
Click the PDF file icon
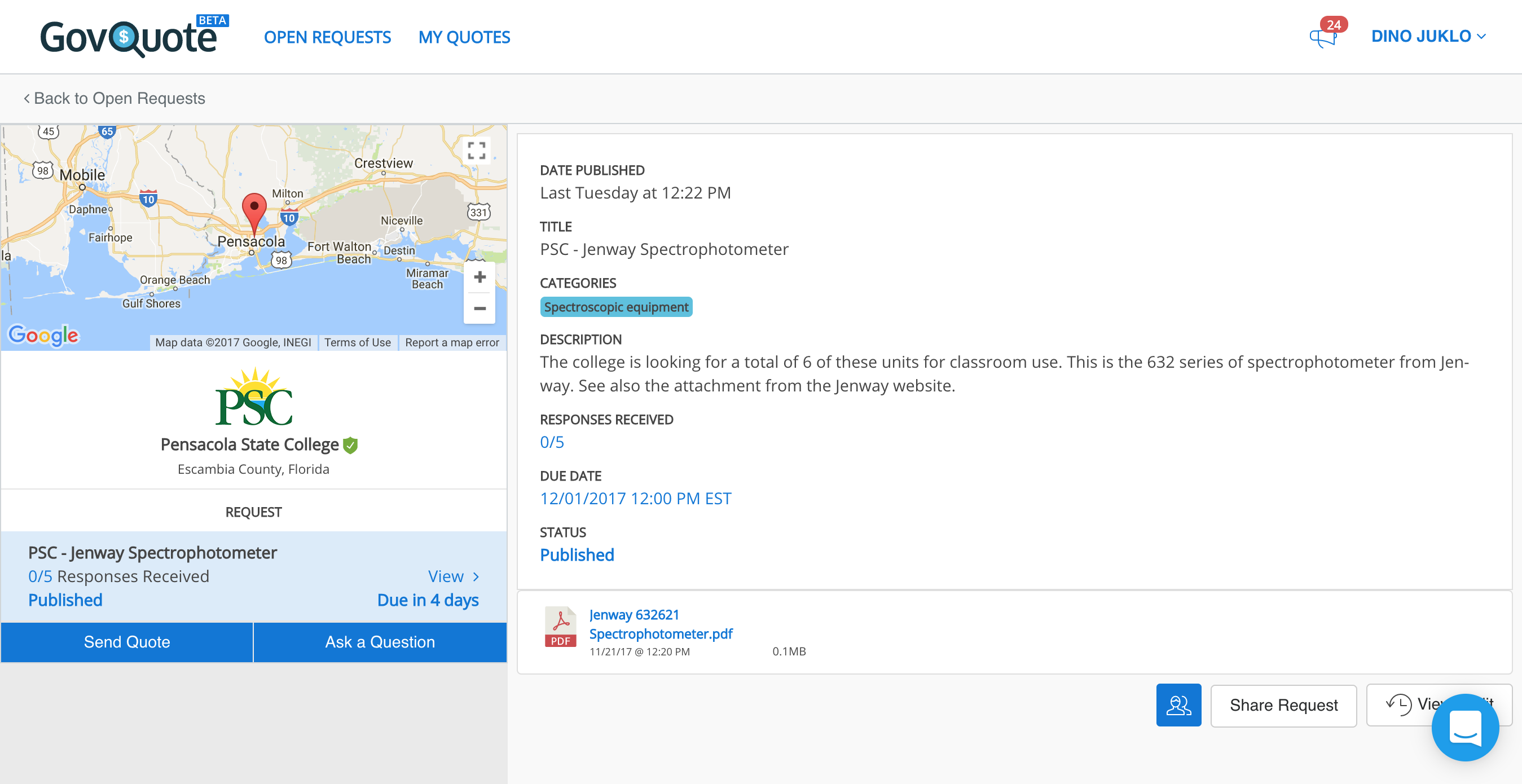click(x=560, y=627)
